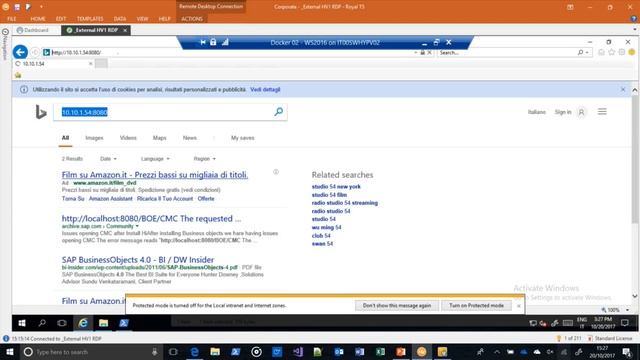The image size is (640, 360).
Task: Click local Windows Start button
Action: point(9,351)
